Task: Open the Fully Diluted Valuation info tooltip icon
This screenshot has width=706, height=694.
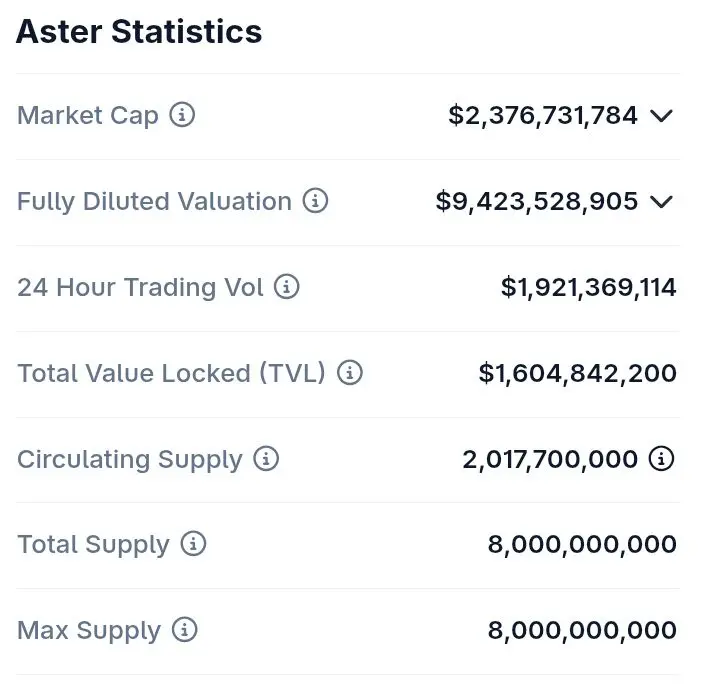Action: 315,201
